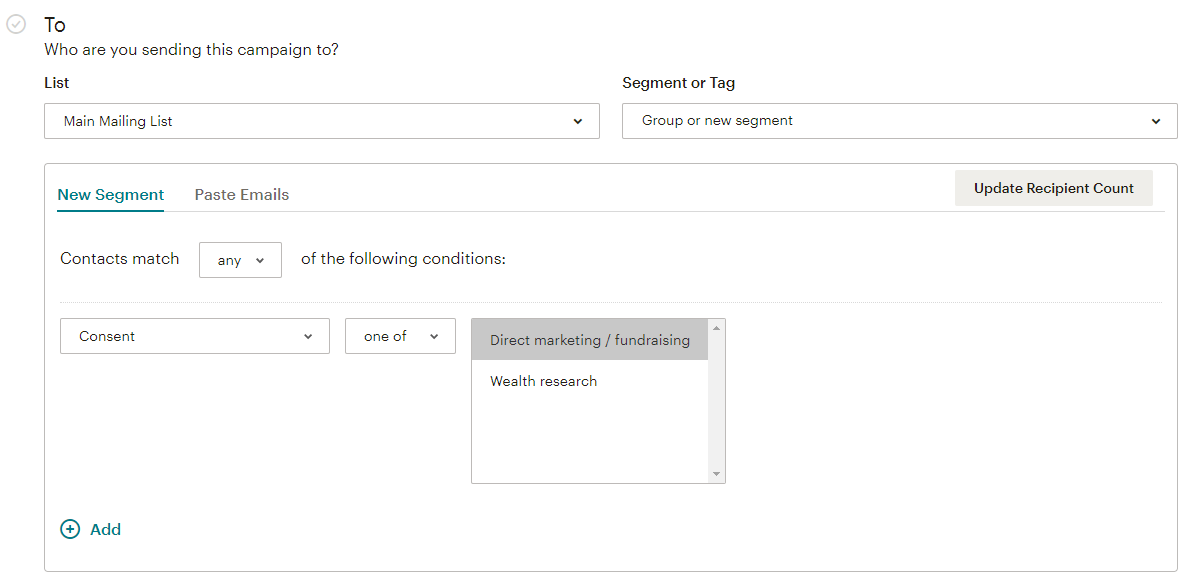This screenshot has height=578, width=1187.
Task: Add another segment condition
Action: point(91,529)
